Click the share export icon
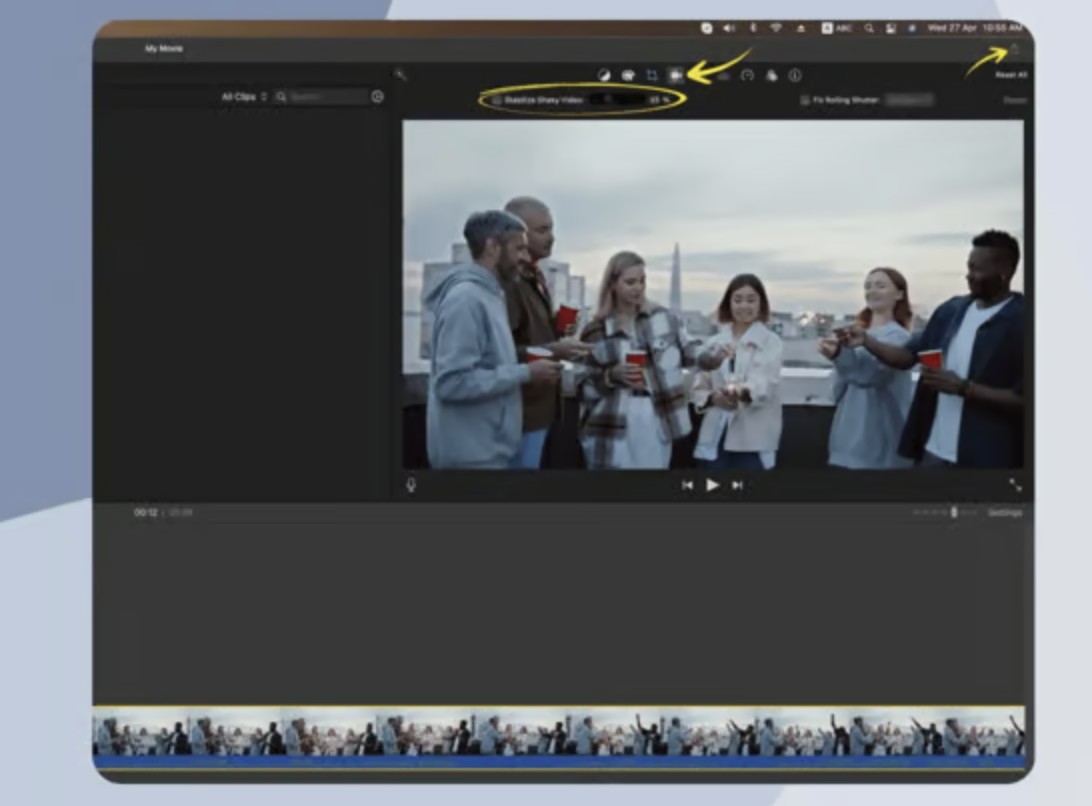The width and height of the screenshot is (1092, 806). (1014, 49)
